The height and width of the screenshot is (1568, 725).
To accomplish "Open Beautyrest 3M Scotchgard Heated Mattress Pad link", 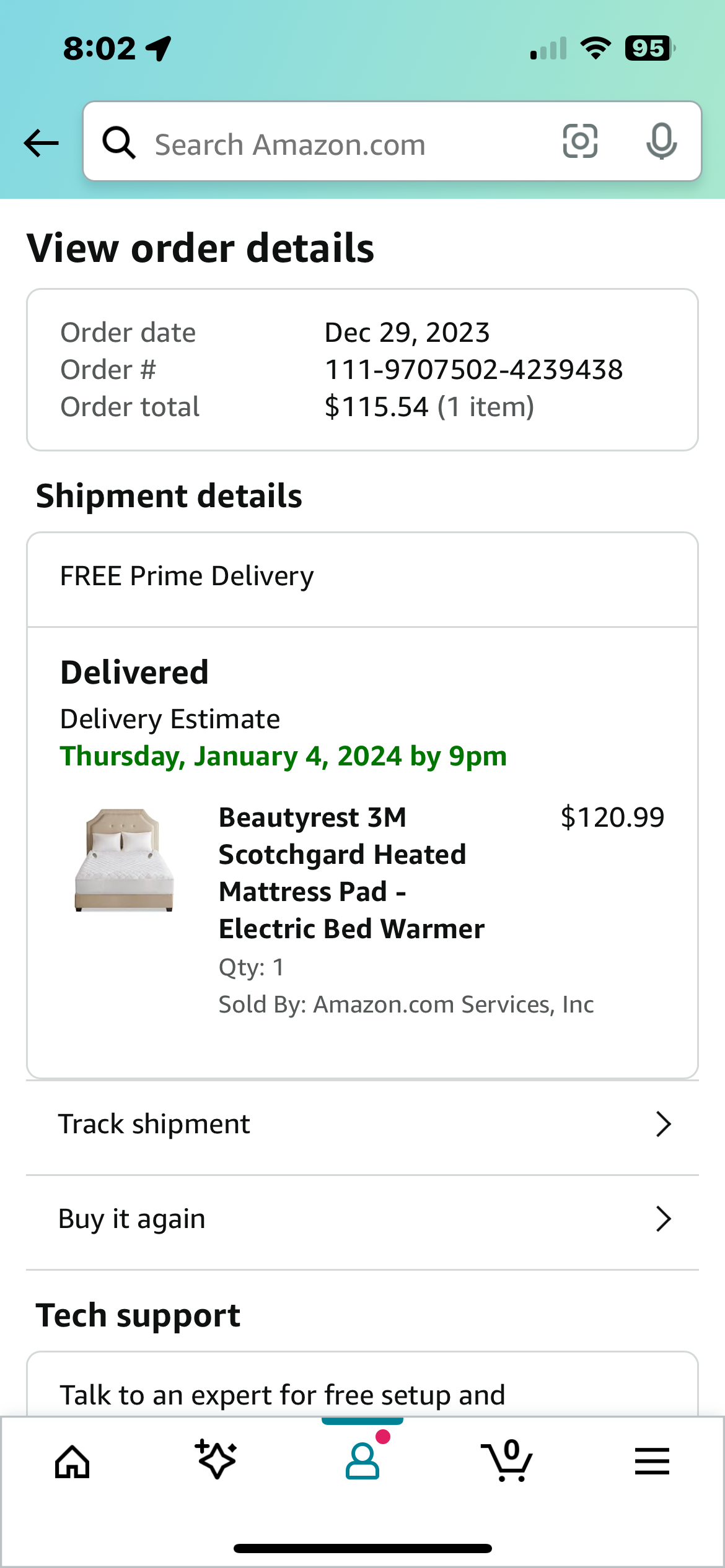I will click(x=352, y=873).
